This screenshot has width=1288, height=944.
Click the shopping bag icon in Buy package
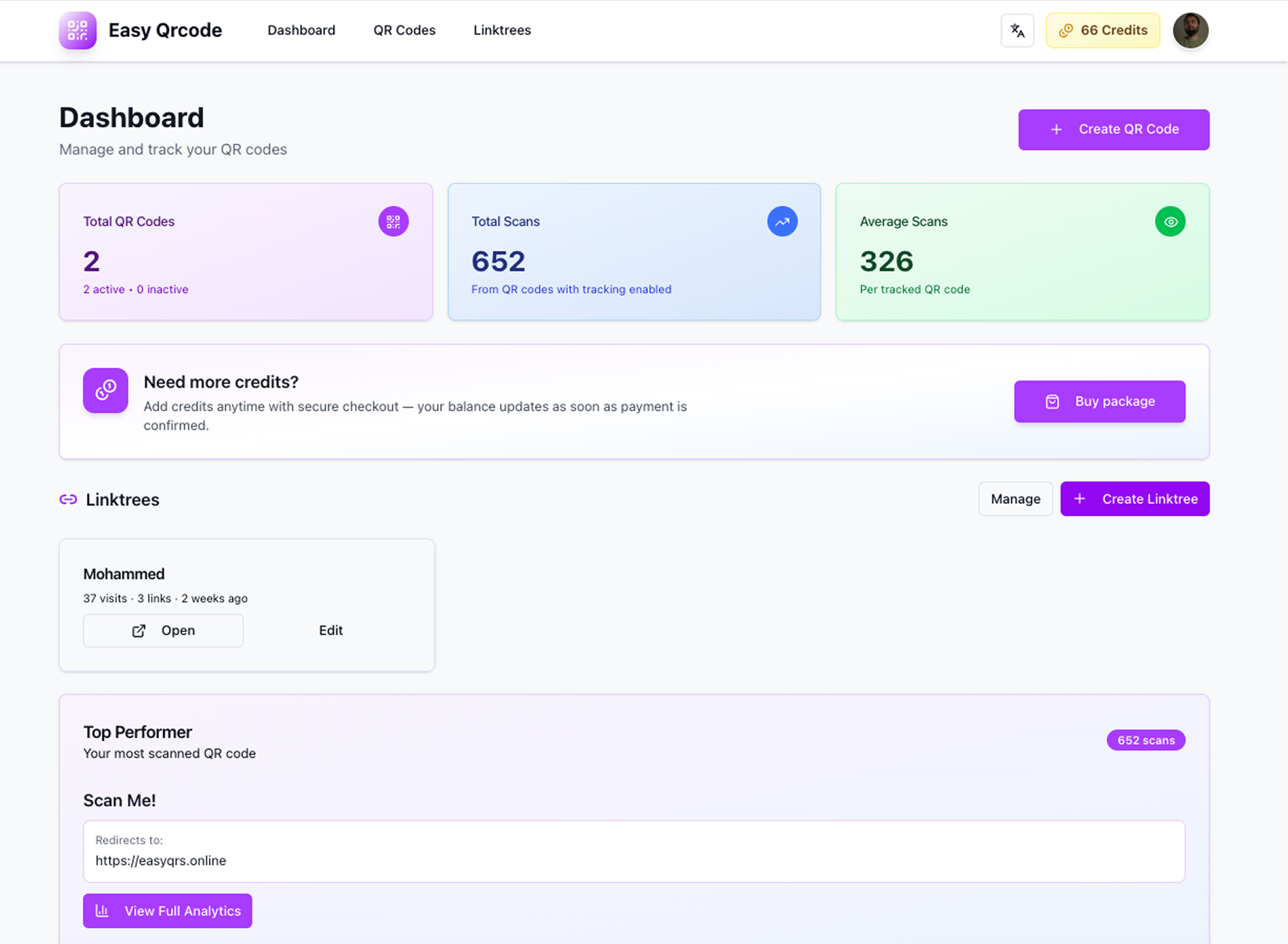point(1052,402)
